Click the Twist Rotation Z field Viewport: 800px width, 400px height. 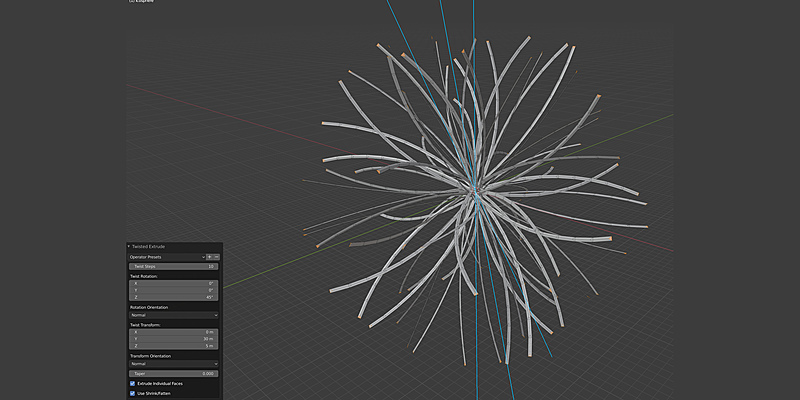point(173,297)
